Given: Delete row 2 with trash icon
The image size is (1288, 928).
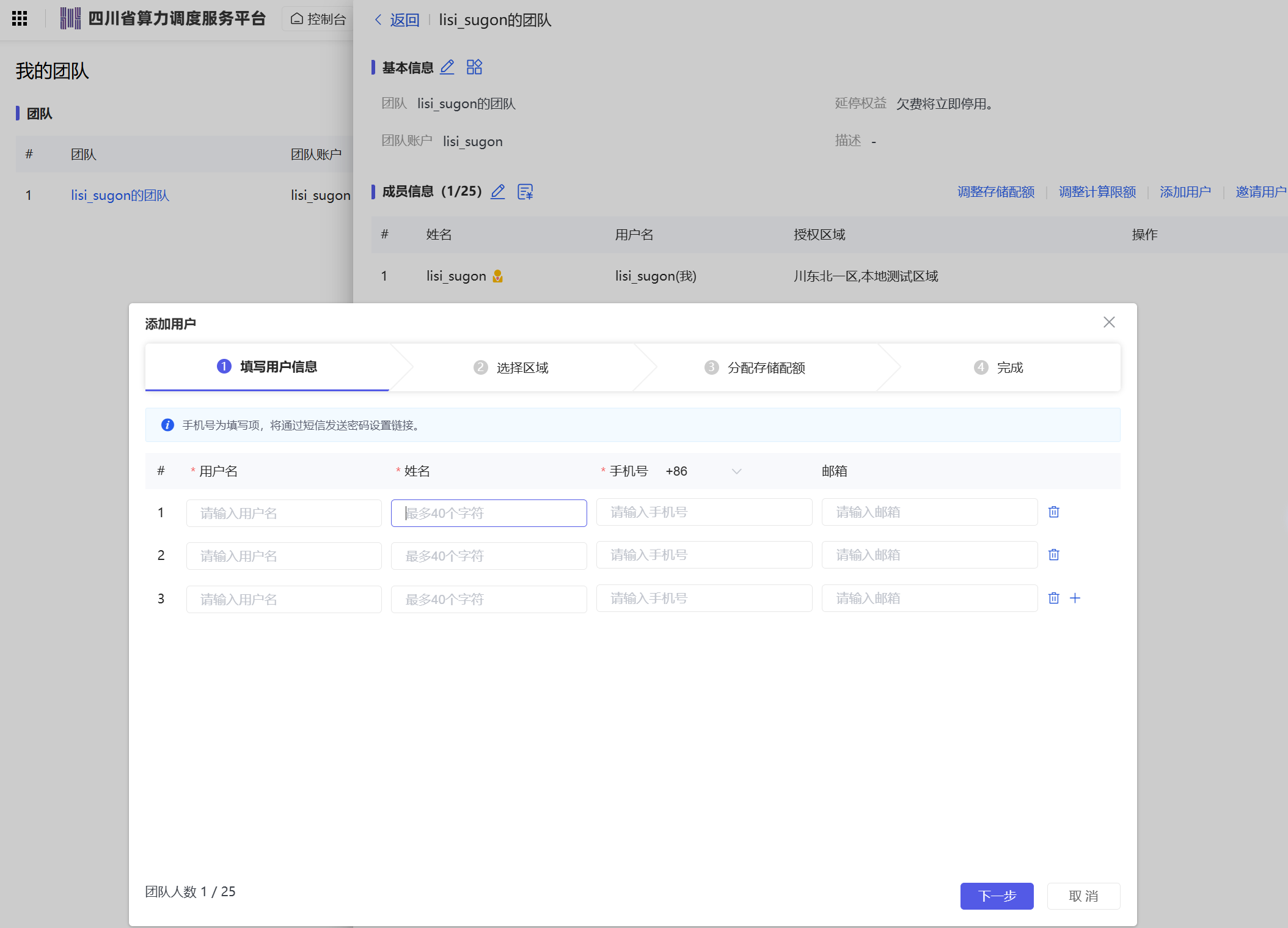Looking at the screenshot, I should 1054,554.
